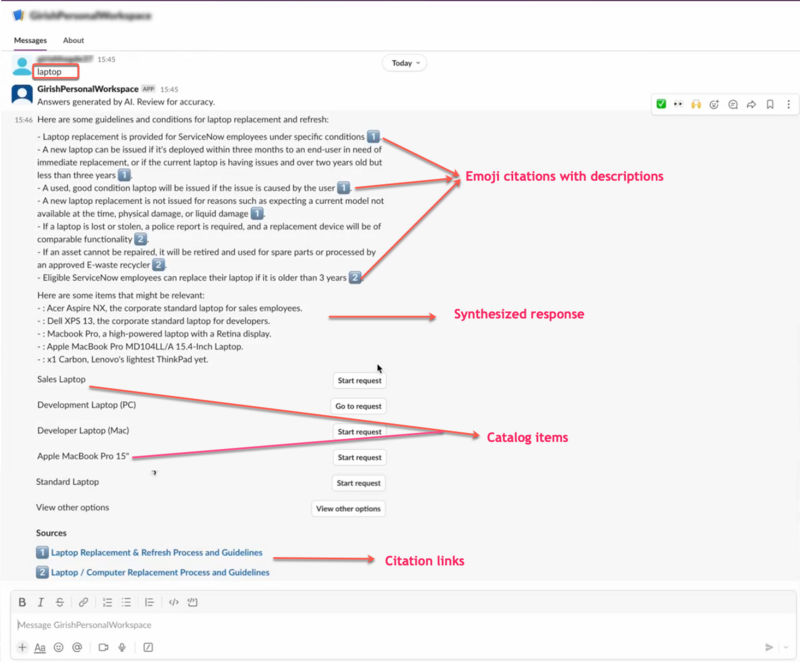Start request for Apple MacBook Pro 15"

pyautogui.click(x=359, y=457)
